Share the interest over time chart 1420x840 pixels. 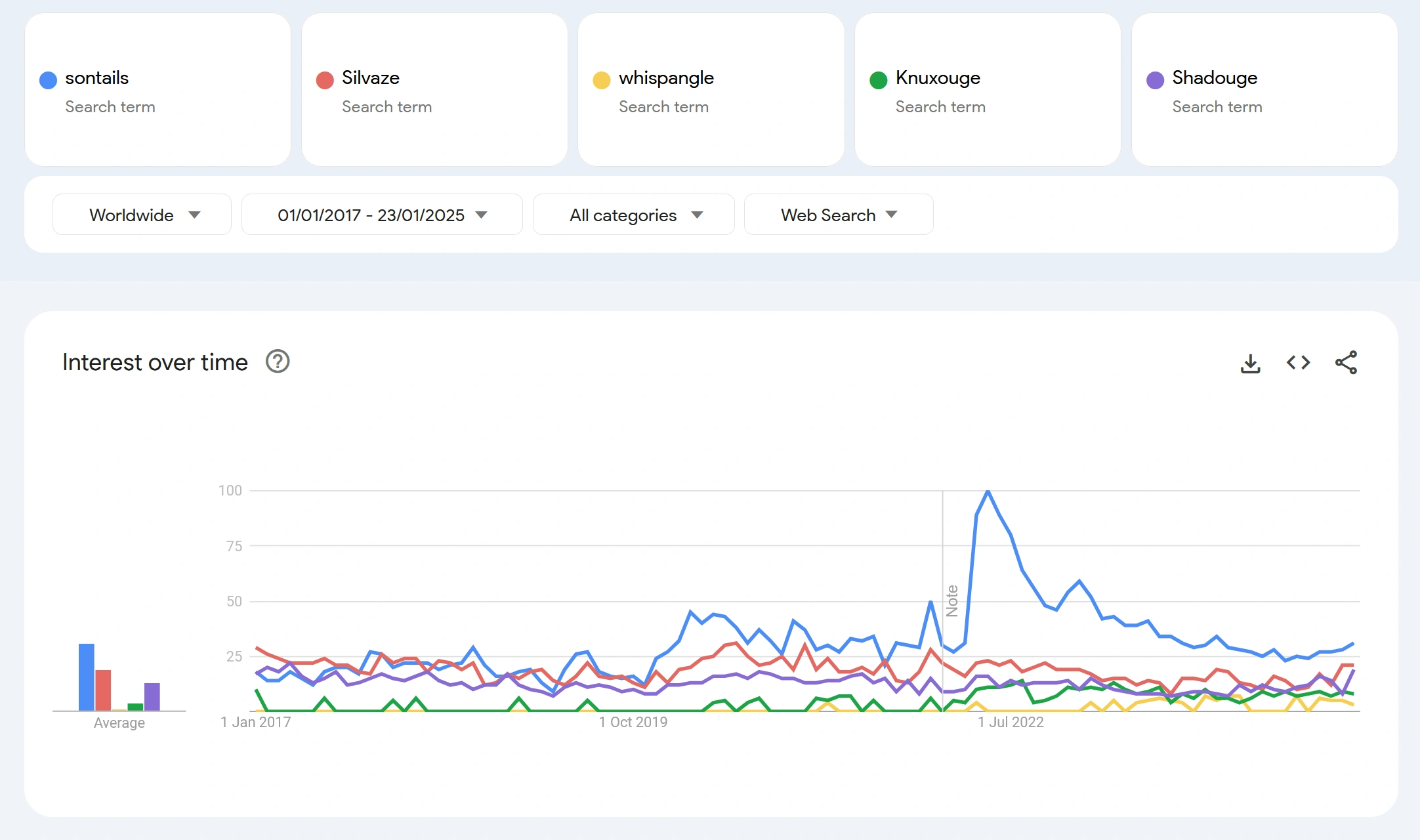[x=1346, y=363]
